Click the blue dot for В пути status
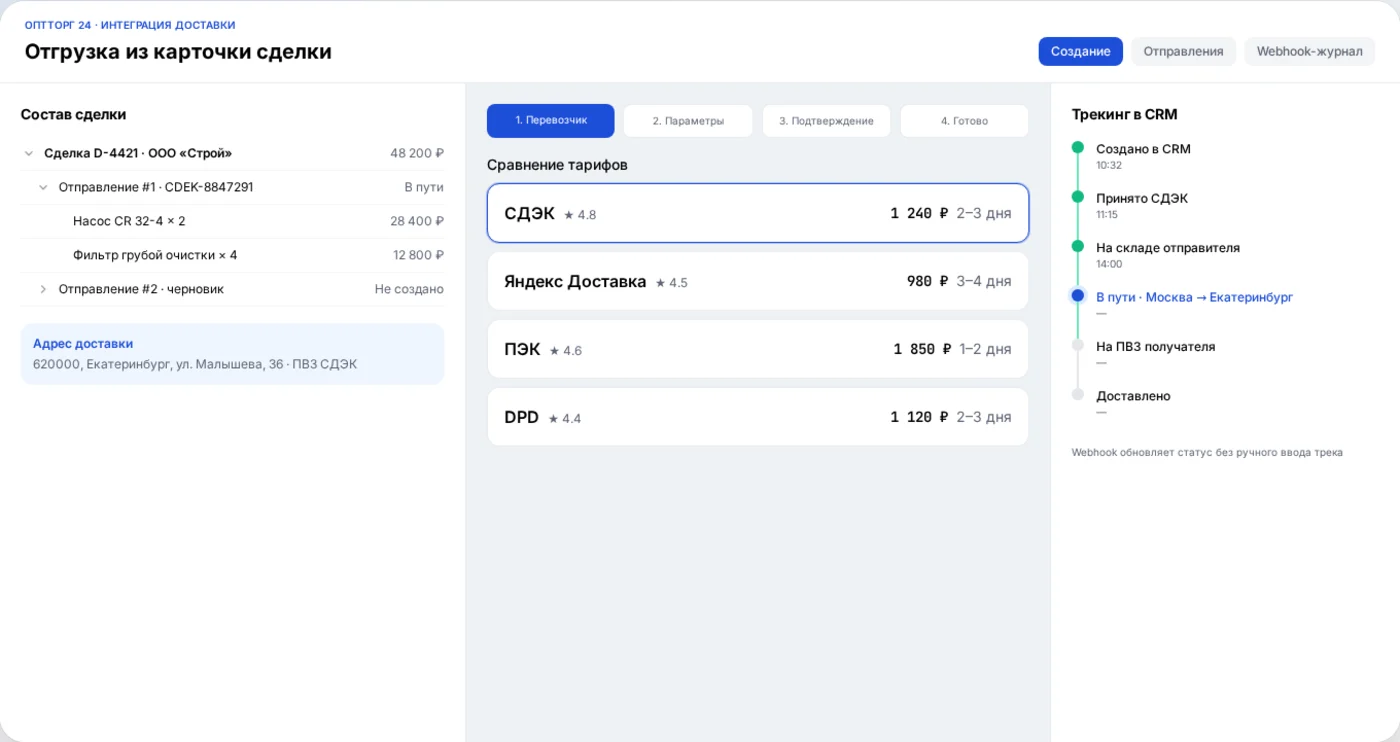 [1077, 296]
